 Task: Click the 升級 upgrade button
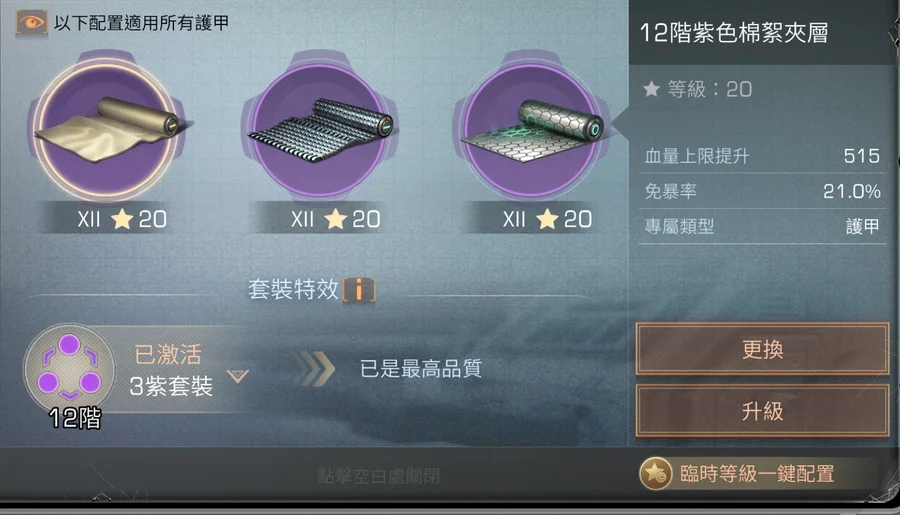pos(762,411)
